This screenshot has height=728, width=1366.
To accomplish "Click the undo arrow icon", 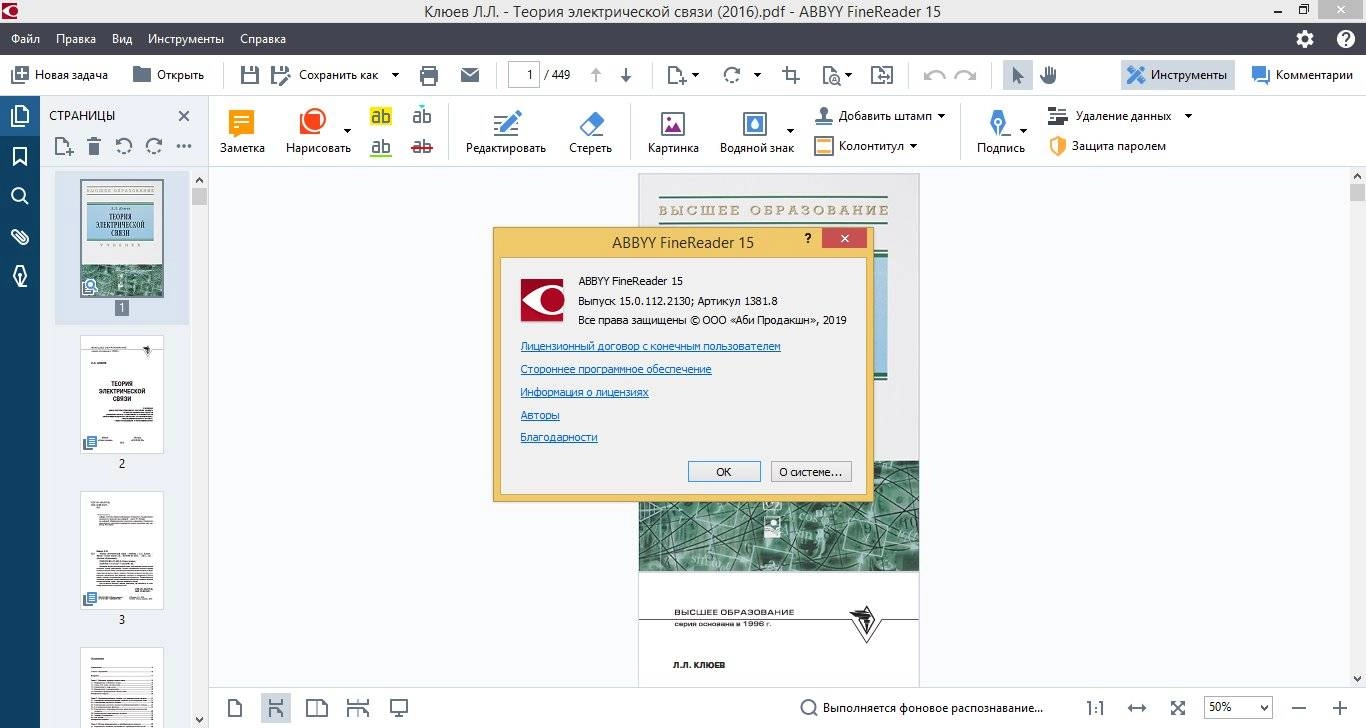I will coord(934,75).
